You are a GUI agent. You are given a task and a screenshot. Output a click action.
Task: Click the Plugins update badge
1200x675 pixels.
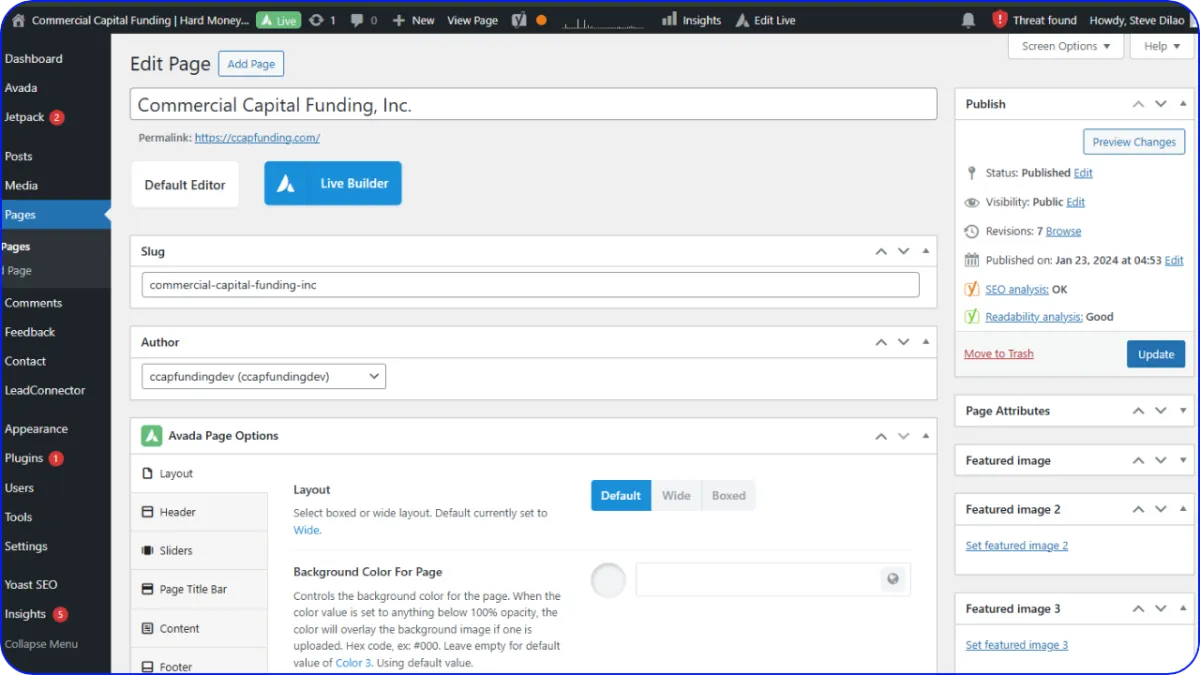tap(56, 458)
